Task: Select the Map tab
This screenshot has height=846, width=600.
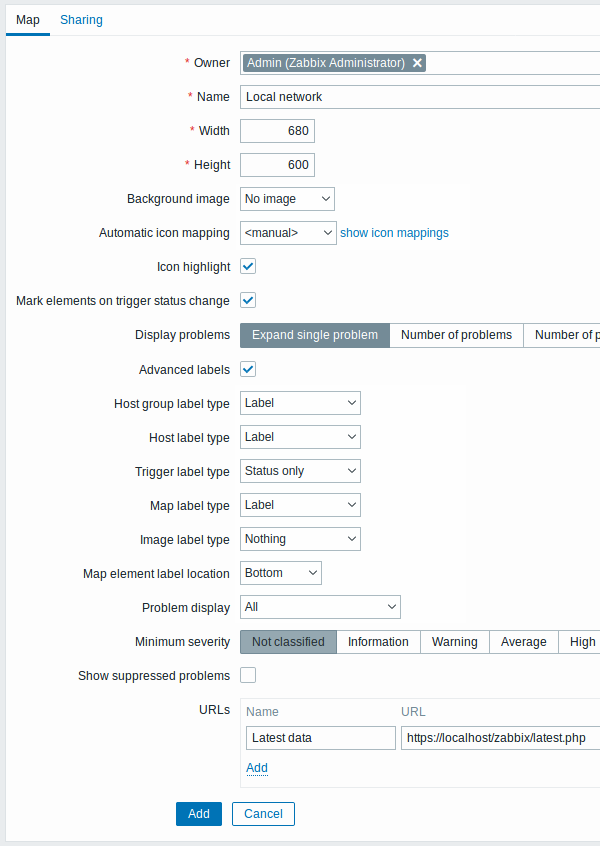Action: (28, 19)
